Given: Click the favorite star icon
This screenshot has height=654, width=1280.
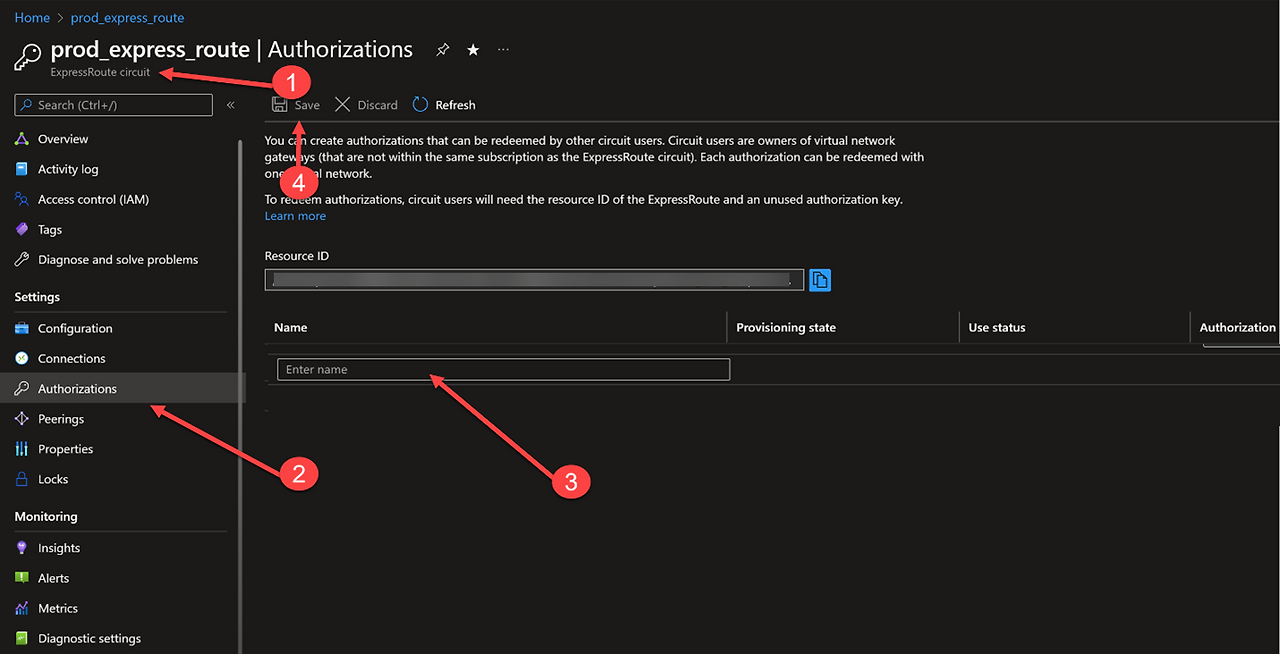Looking at the screenshot, I should click(473, 50).
